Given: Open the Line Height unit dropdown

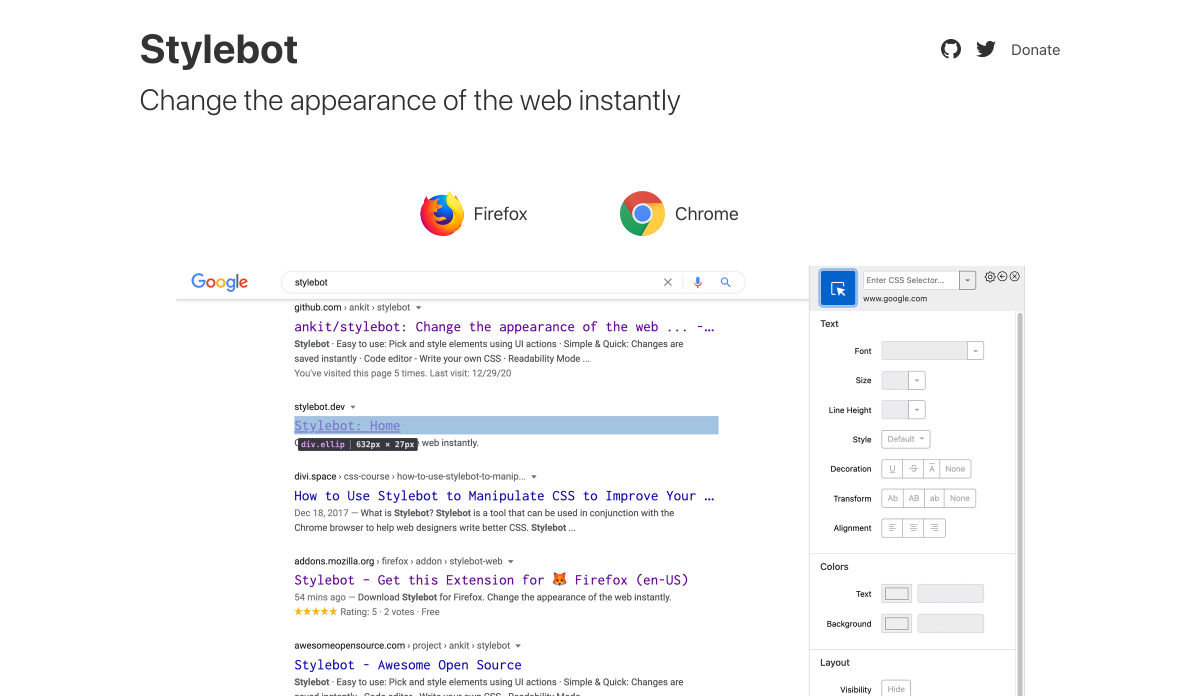Looking at the screenshot, I should pyautogui.click(x=917, y=410).
